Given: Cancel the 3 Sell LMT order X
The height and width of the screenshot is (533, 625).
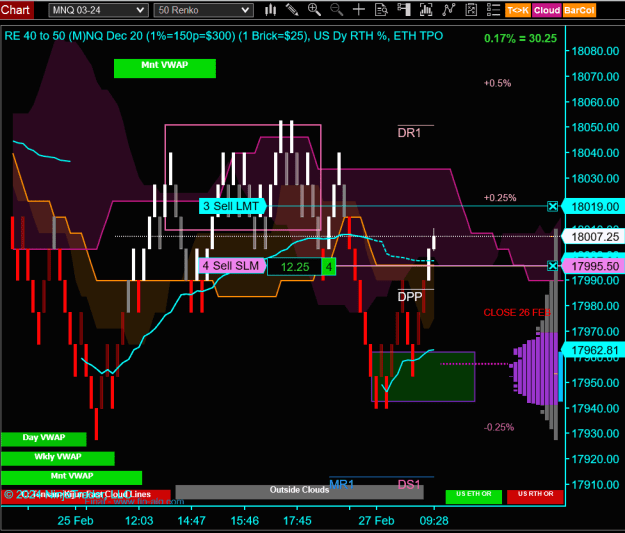Looking at the screenshot, I should pos(552,207).
